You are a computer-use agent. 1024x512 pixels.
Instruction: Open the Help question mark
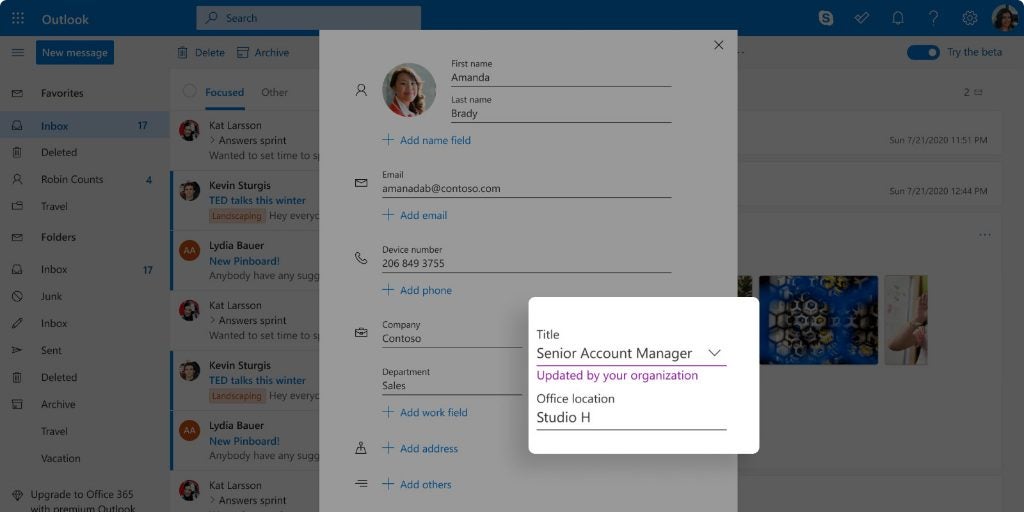(934, 18)
